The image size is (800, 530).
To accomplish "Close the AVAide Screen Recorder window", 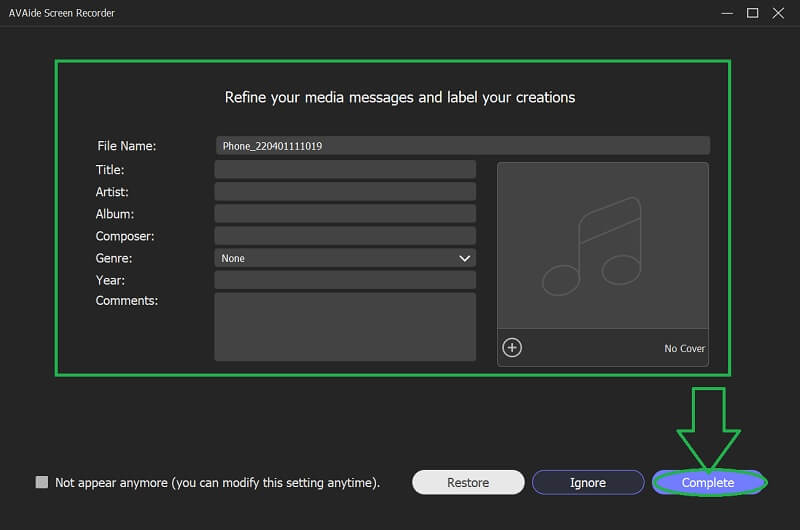I will [x=779, y=13].
